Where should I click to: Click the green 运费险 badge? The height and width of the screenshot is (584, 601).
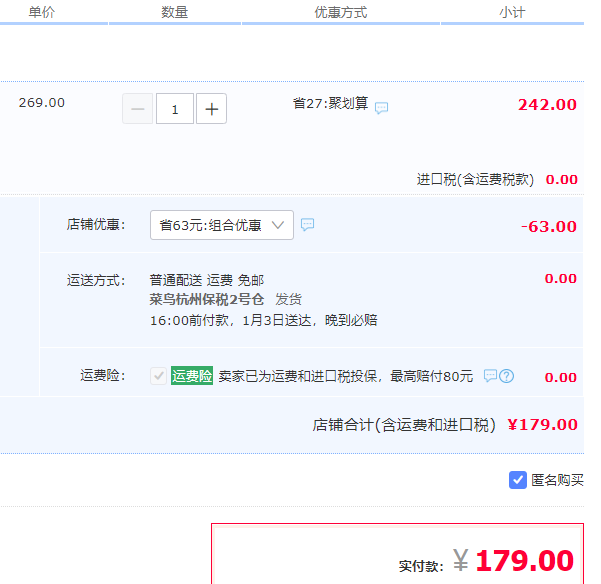click(x=192, y=376)
